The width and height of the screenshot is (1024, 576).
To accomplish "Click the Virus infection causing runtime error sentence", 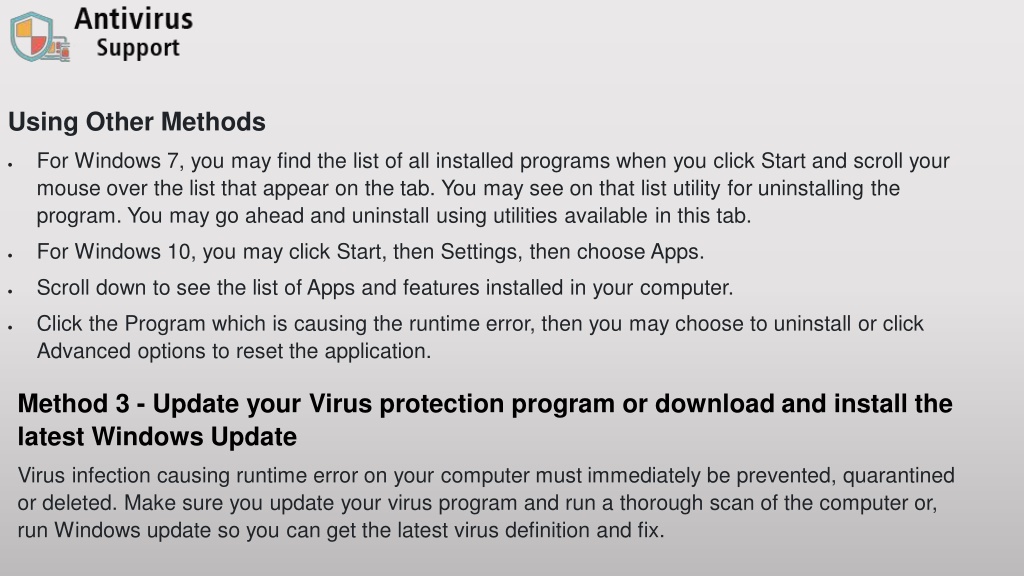I will [486, 475].
